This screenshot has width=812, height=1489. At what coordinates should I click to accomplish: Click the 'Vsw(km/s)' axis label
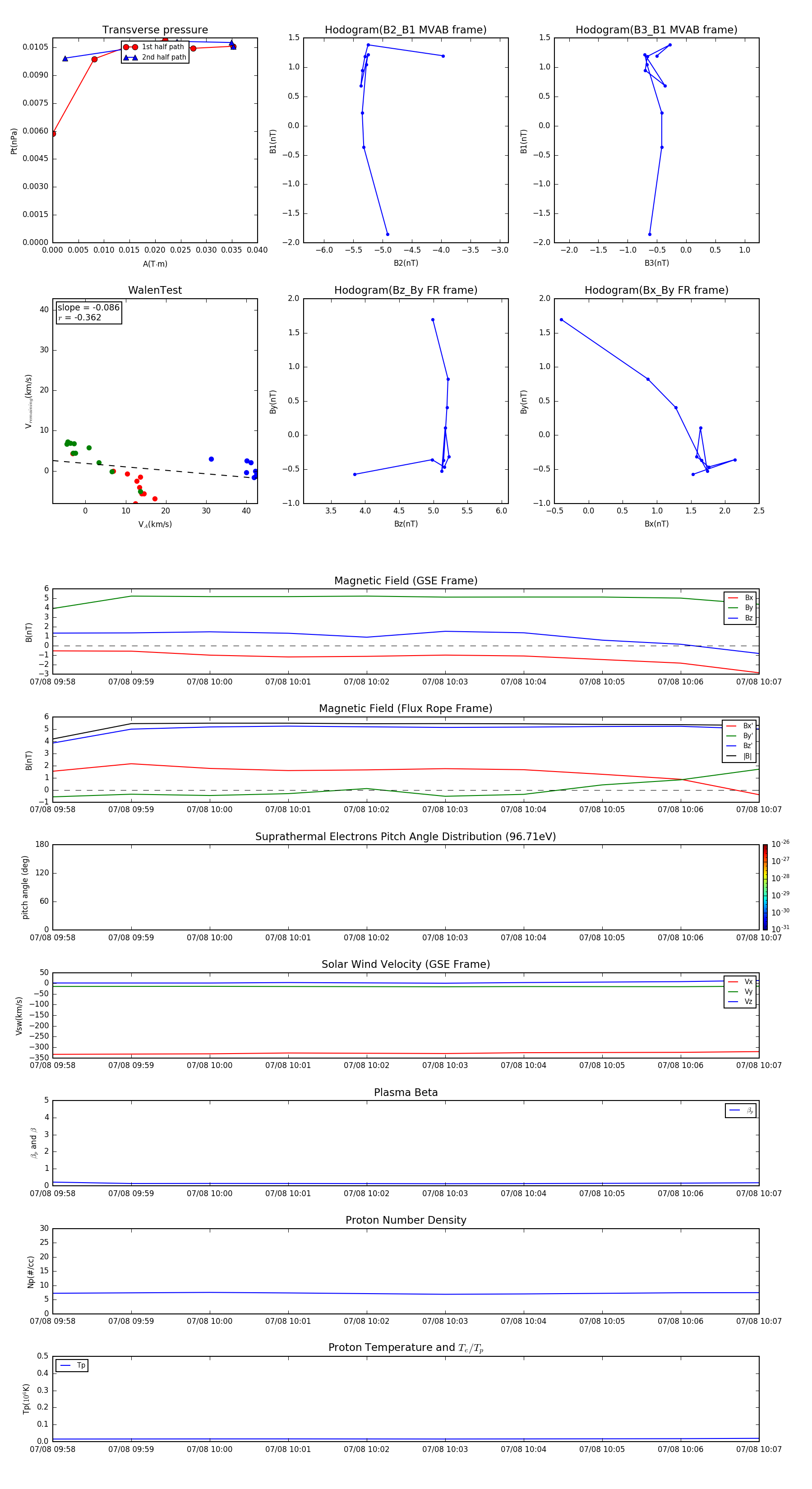19,1016
